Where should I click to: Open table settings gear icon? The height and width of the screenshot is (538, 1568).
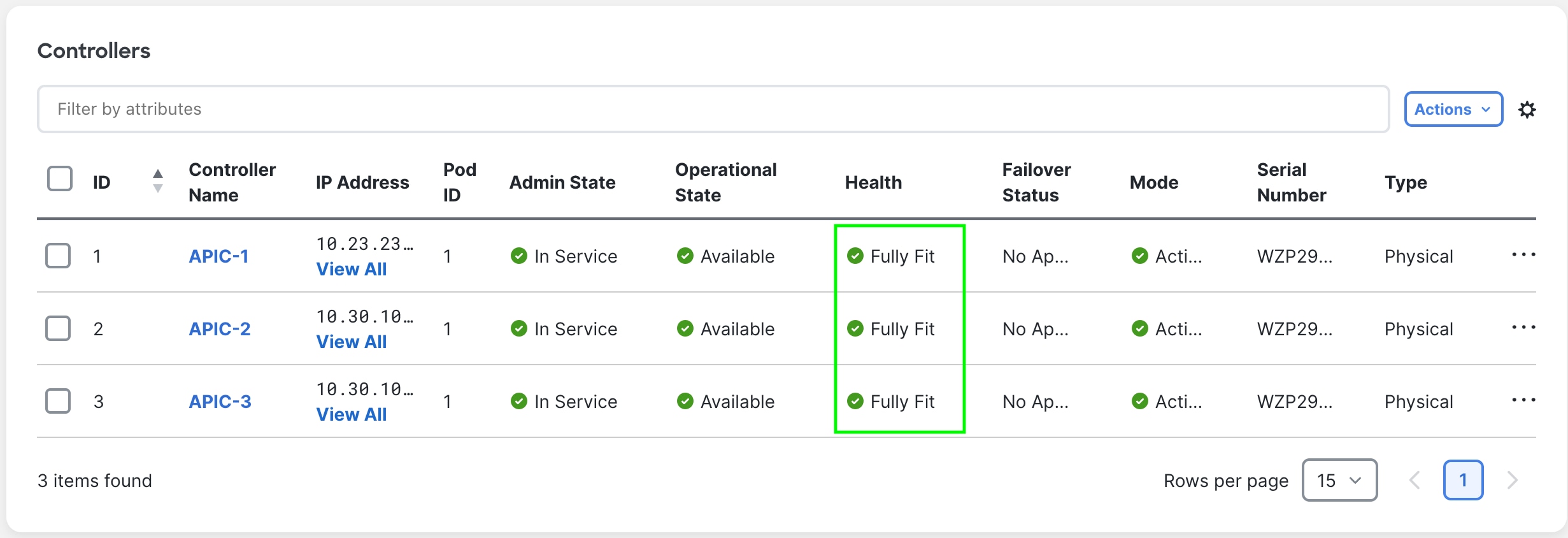pos(1527,110)
